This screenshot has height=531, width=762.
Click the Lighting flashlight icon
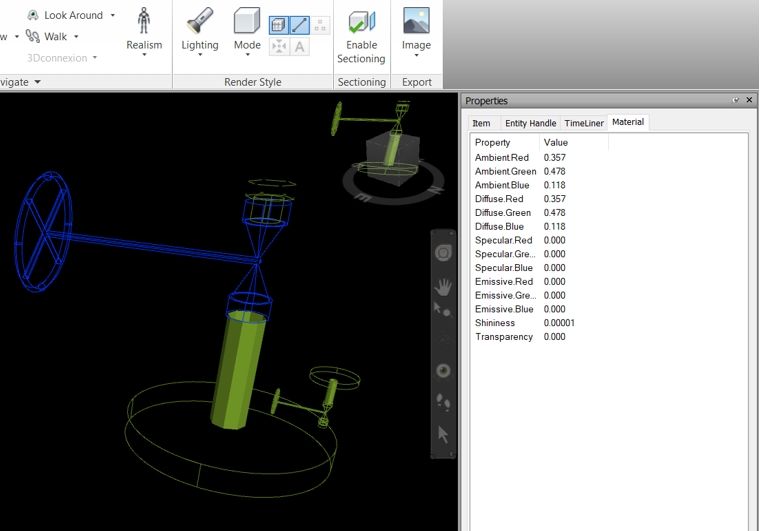tap(199, 20)
